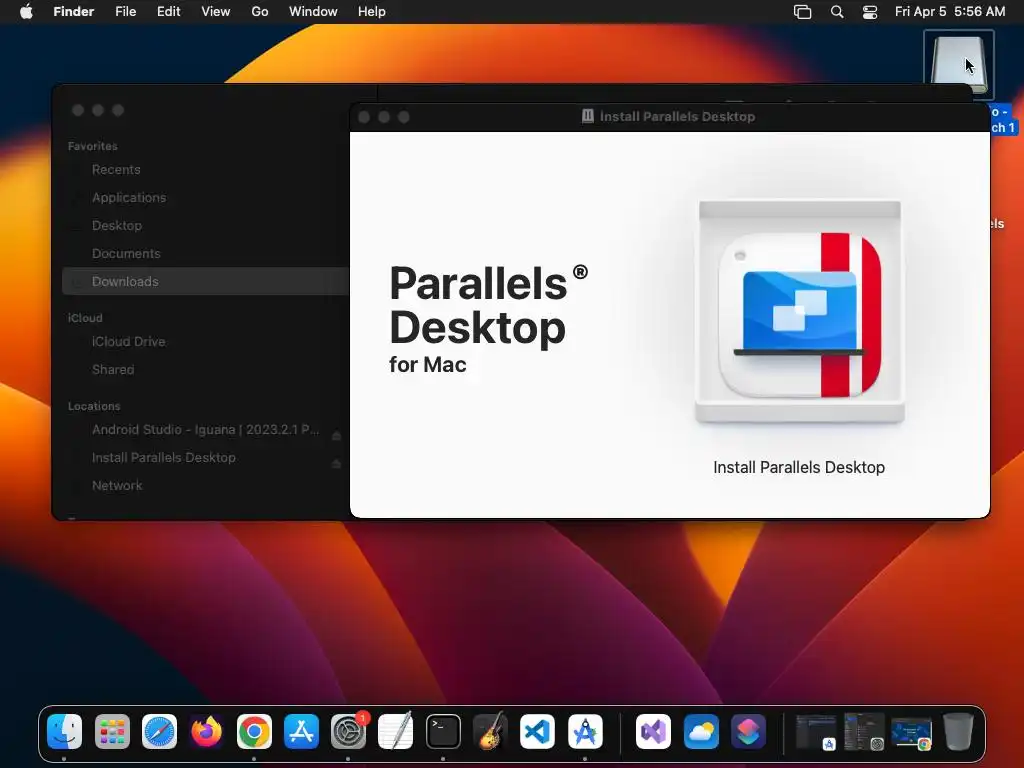Select Documents in Finder sidebar
Image resolution: width=1024 pixels, height=768 pixels.
click(205, 254)
